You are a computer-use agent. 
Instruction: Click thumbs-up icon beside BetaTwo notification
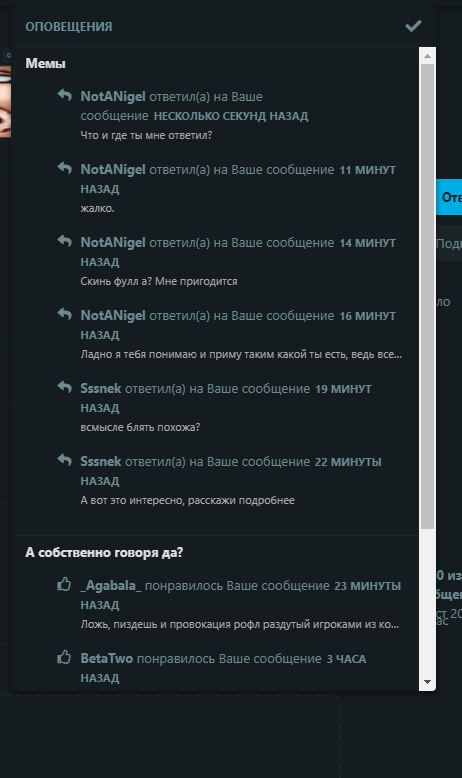pos(64,657)
